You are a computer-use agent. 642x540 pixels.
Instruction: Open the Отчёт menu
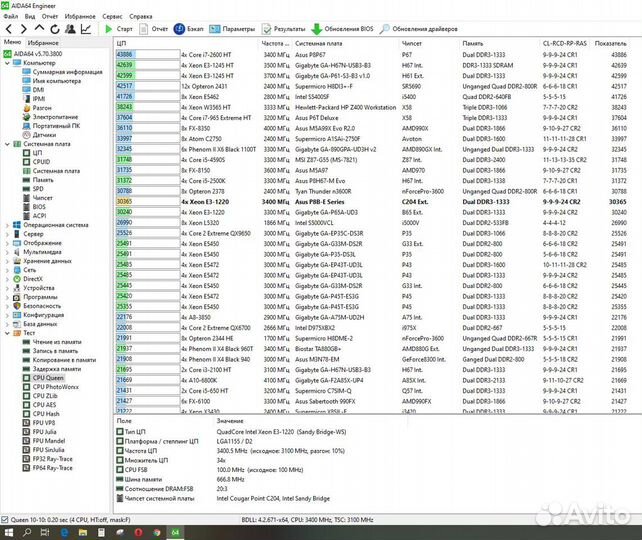50,16
